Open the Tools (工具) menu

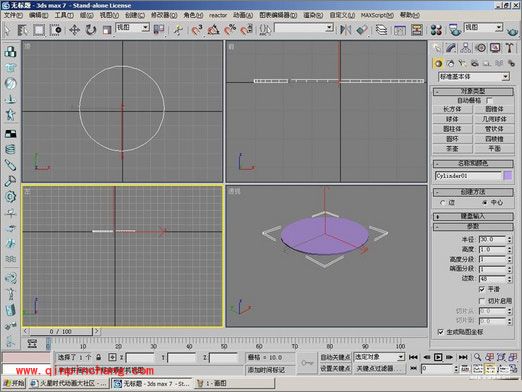tap(64, 15)
